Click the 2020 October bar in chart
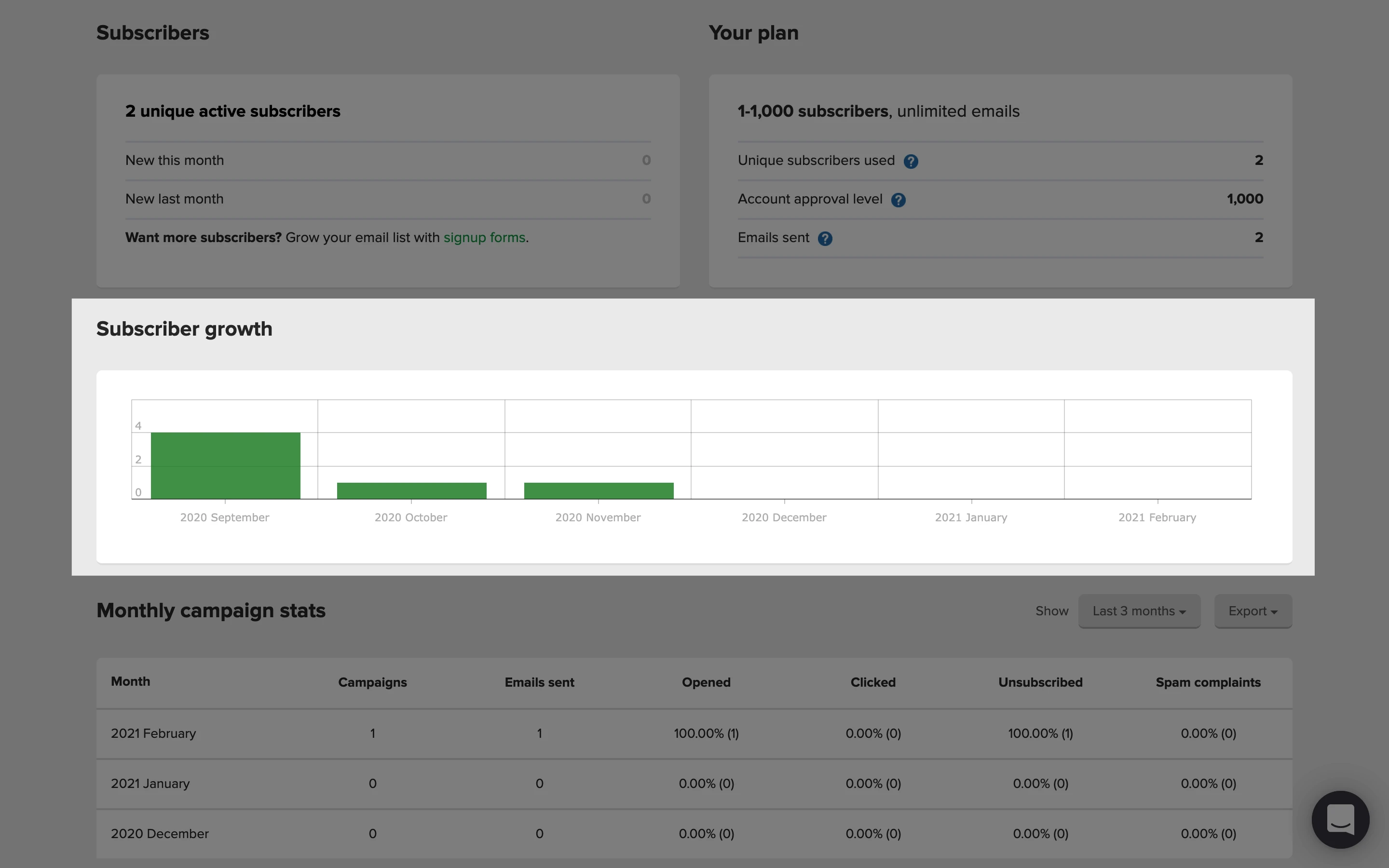This screenshot has width=1389, height=868. pyautogui.click(x=411, y=490)
